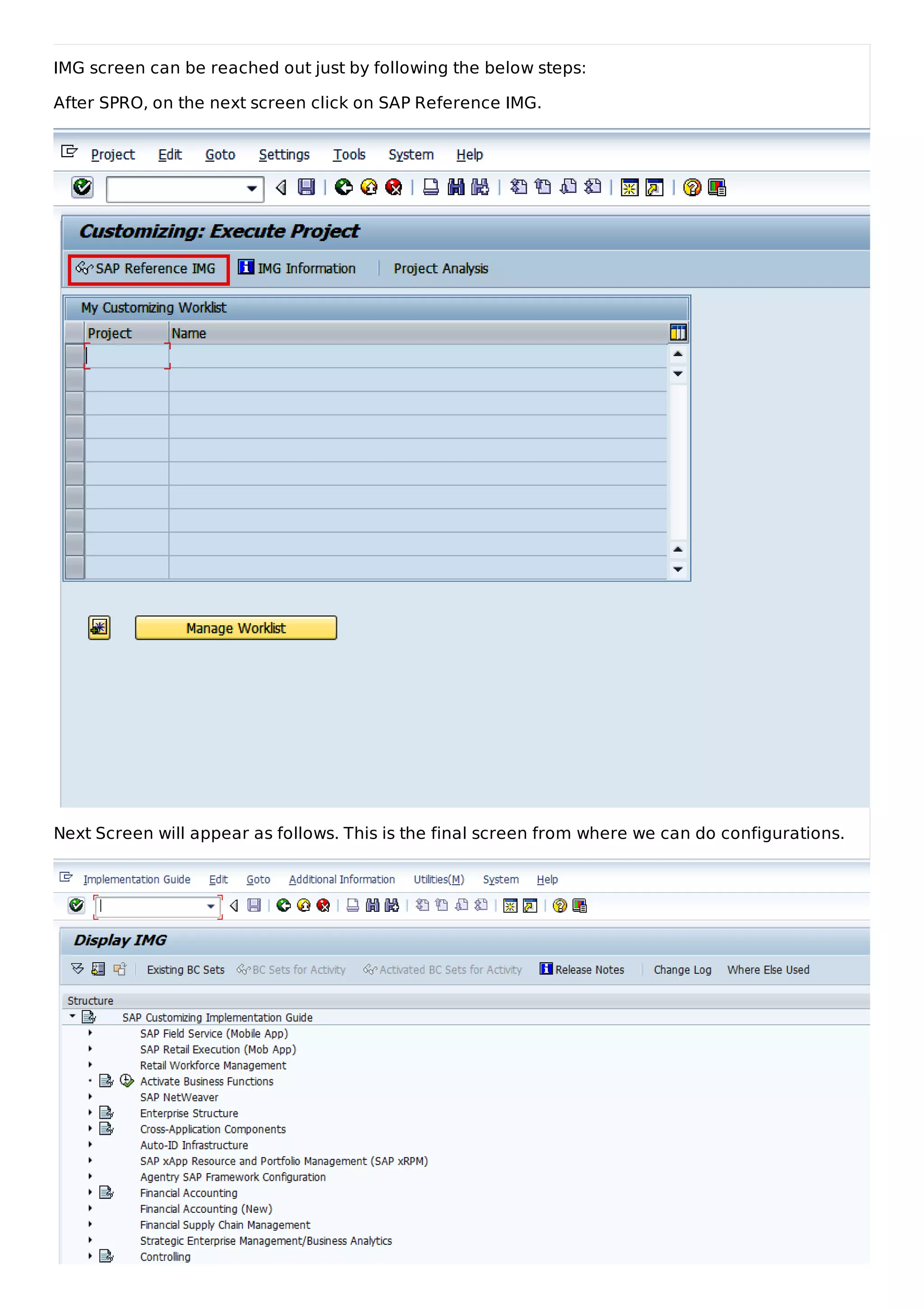Select Auto-ID Infrastructure tree row
The height and width of the screenshot is (1308, 924).
click(x=194, y=1145)
